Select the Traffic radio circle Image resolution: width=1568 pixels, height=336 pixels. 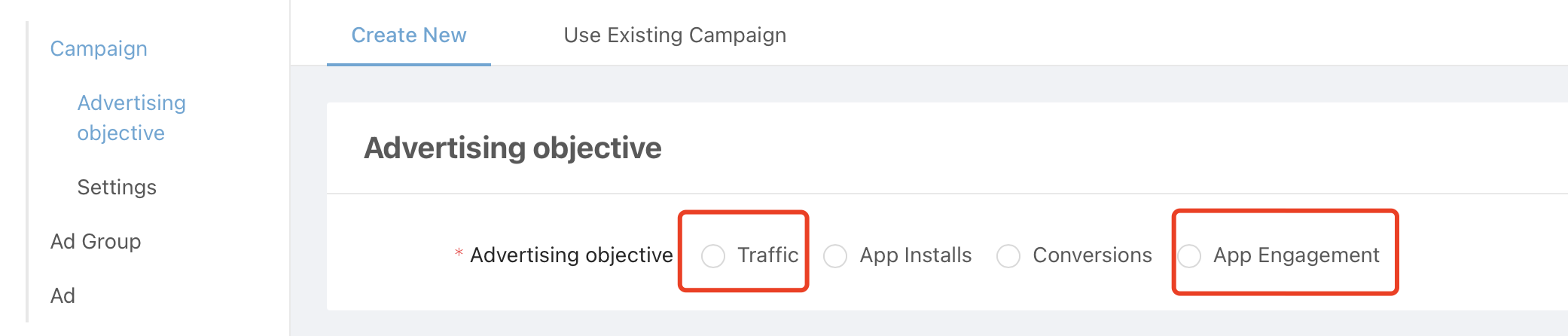click(712, 256)
